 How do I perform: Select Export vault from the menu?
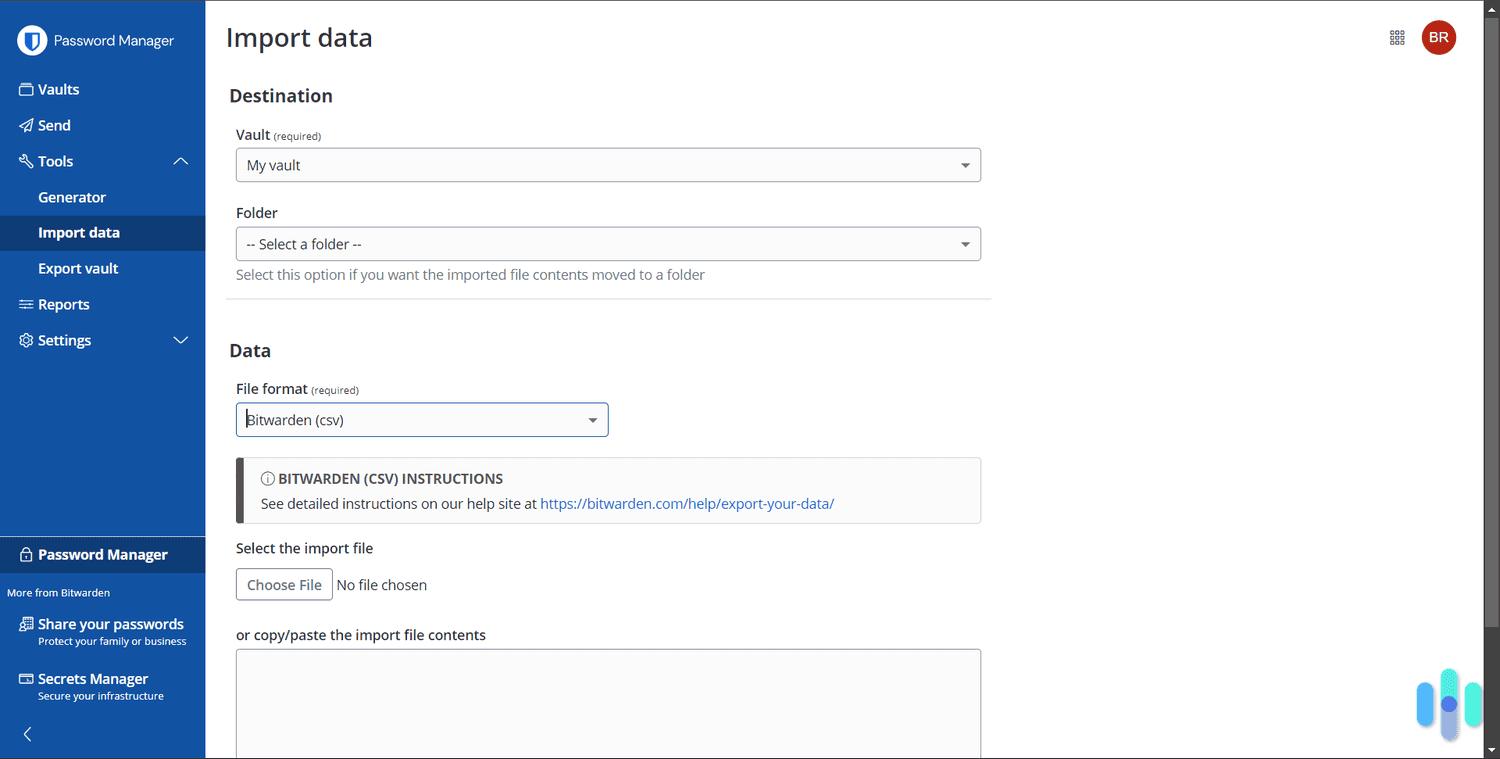(x=80, y=268)
